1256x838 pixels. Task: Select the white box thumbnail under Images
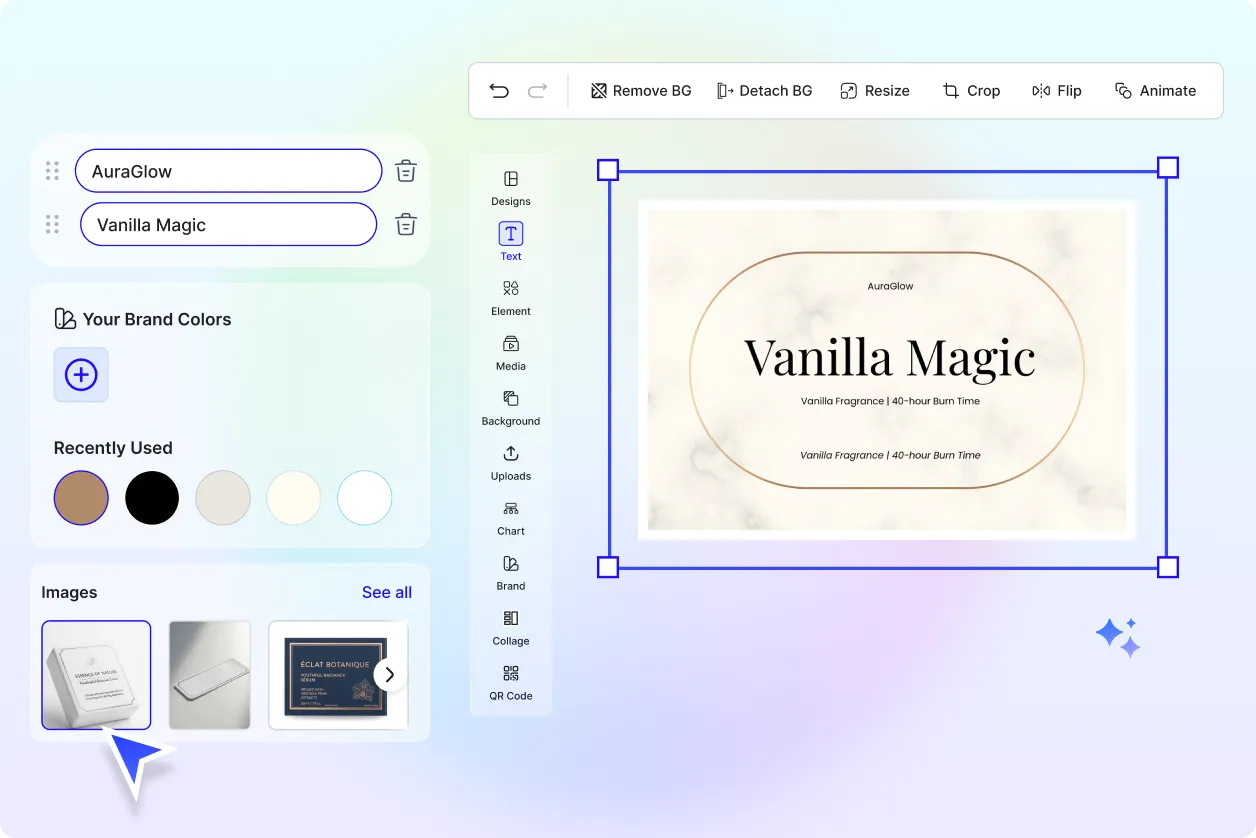(96, 674)
